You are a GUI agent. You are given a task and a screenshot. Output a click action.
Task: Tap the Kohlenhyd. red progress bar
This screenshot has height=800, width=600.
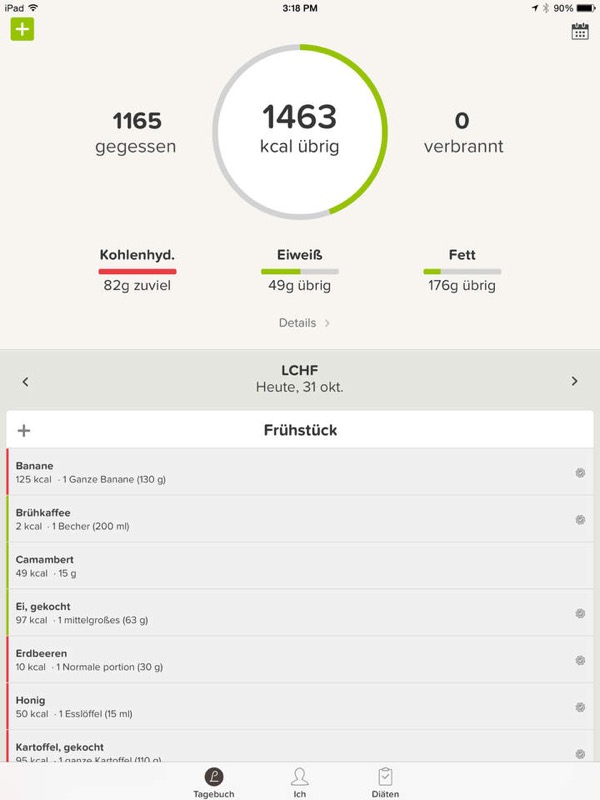click(138, 271)
